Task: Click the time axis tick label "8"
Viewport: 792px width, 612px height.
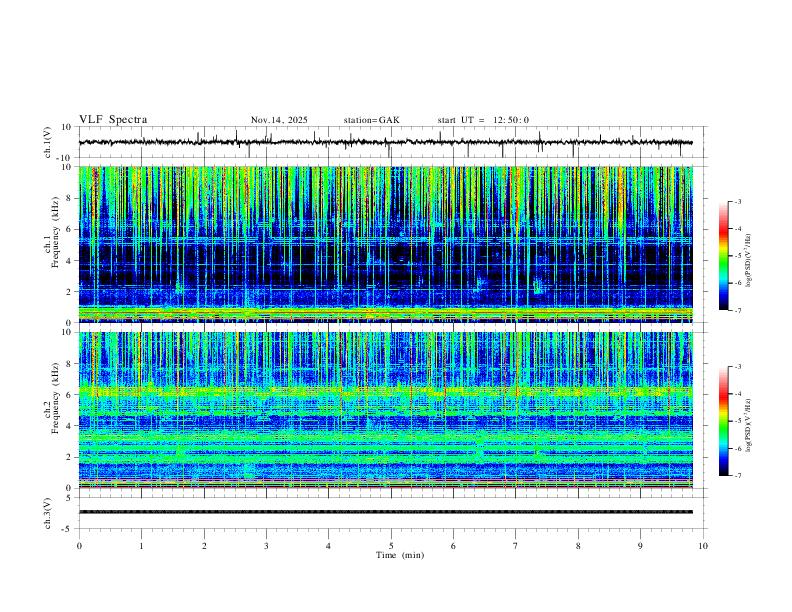Action: (578, 546)
